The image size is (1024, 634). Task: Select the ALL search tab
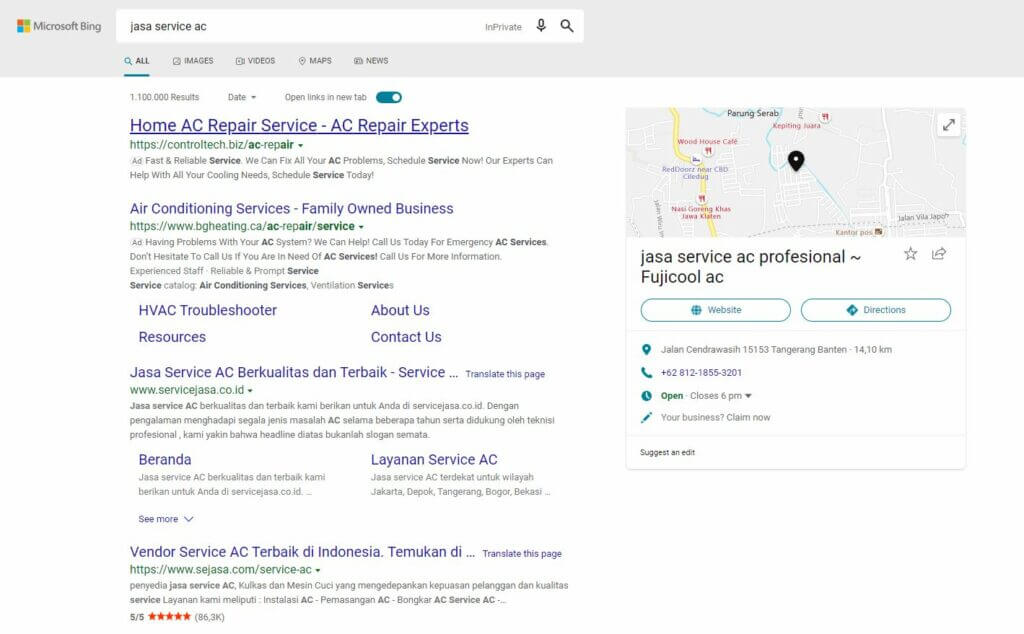point(136,61)
